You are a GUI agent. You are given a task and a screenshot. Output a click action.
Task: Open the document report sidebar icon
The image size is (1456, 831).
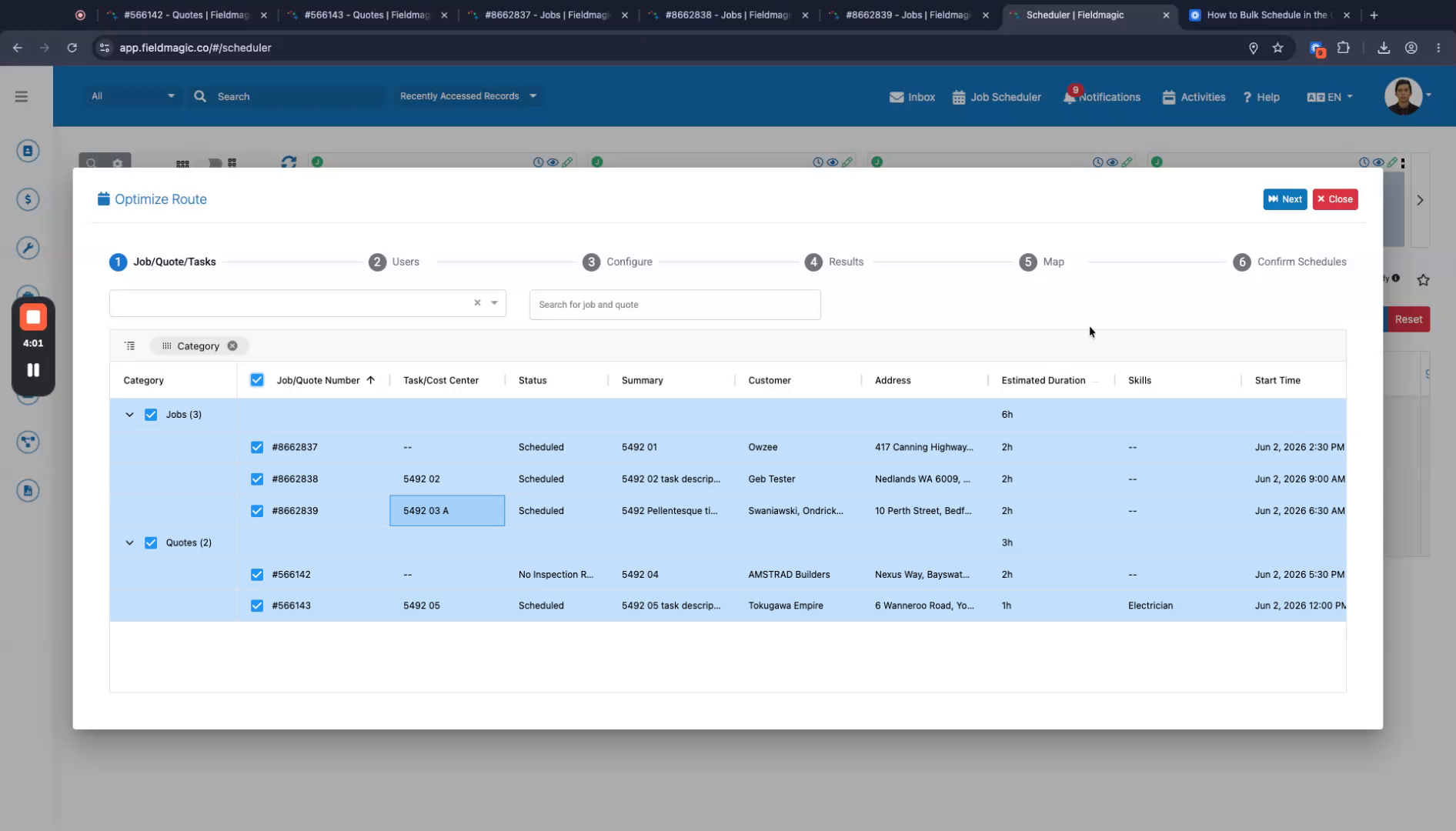[x=28, y=490]
